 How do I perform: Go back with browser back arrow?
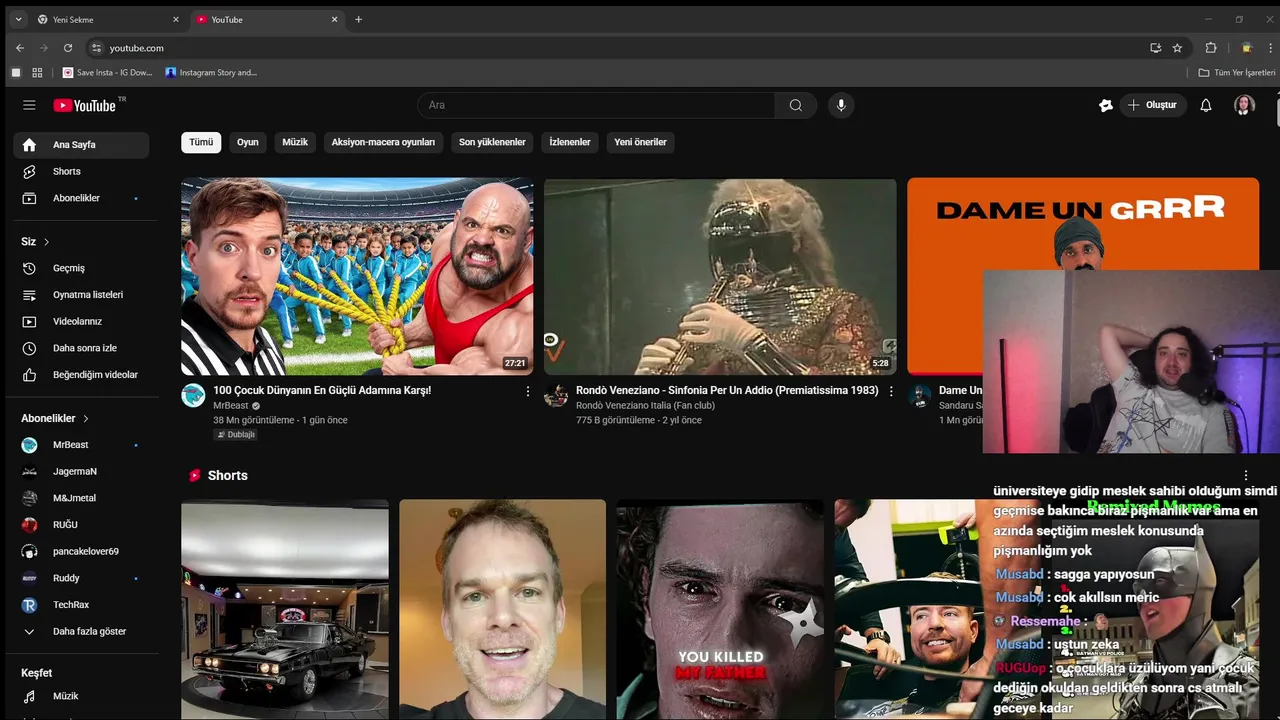(x=20, y=48)
